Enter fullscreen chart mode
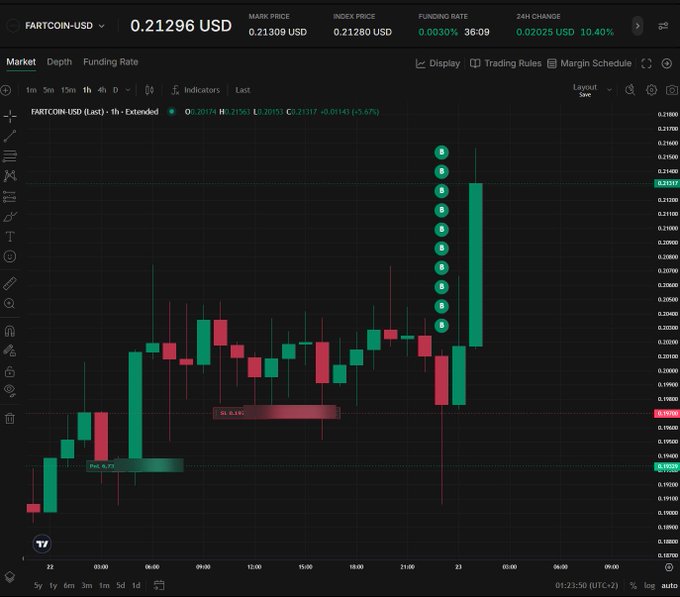 point(646,63)
